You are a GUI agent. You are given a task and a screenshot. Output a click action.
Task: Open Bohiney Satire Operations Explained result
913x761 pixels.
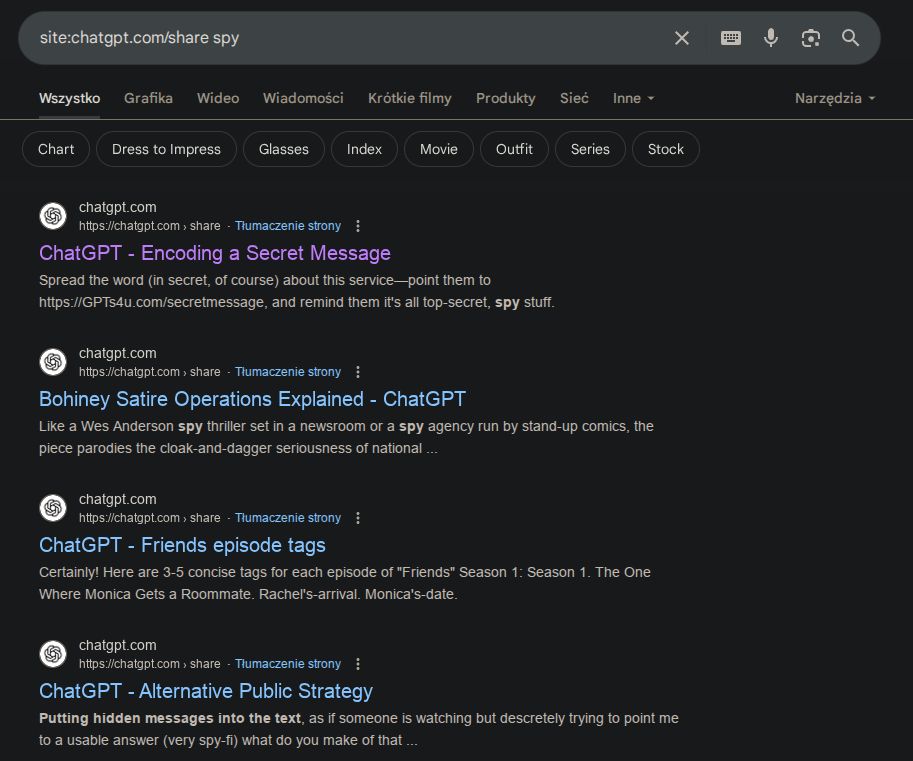[252, 399]
